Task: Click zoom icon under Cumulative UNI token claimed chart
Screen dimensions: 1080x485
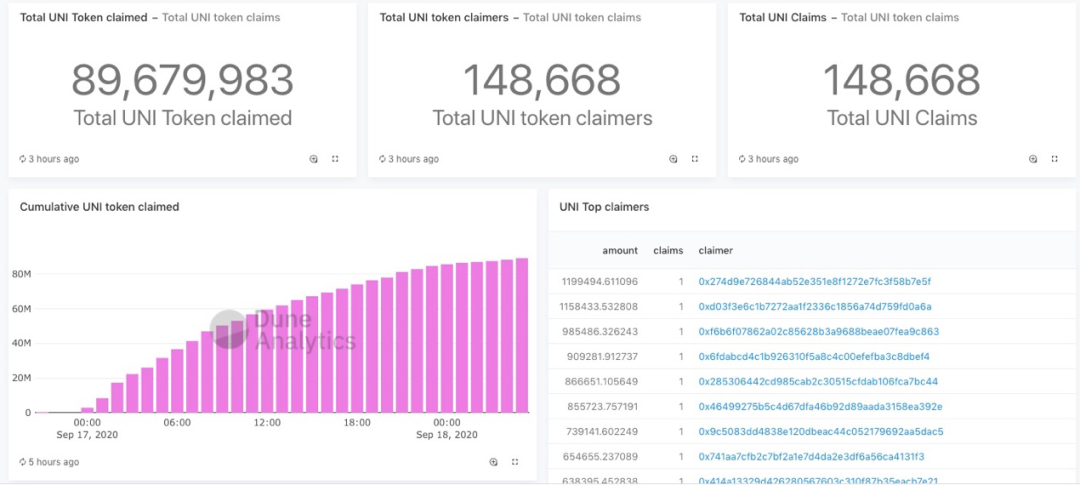Action: pyautogui.click(x=493, y=462)
